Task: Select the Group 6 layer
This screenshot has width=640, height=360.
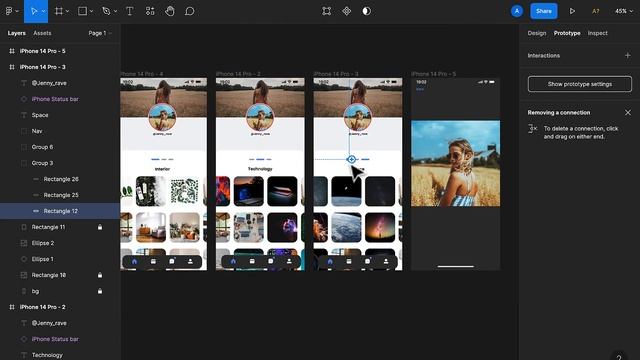Action: [x=60, y=147]
